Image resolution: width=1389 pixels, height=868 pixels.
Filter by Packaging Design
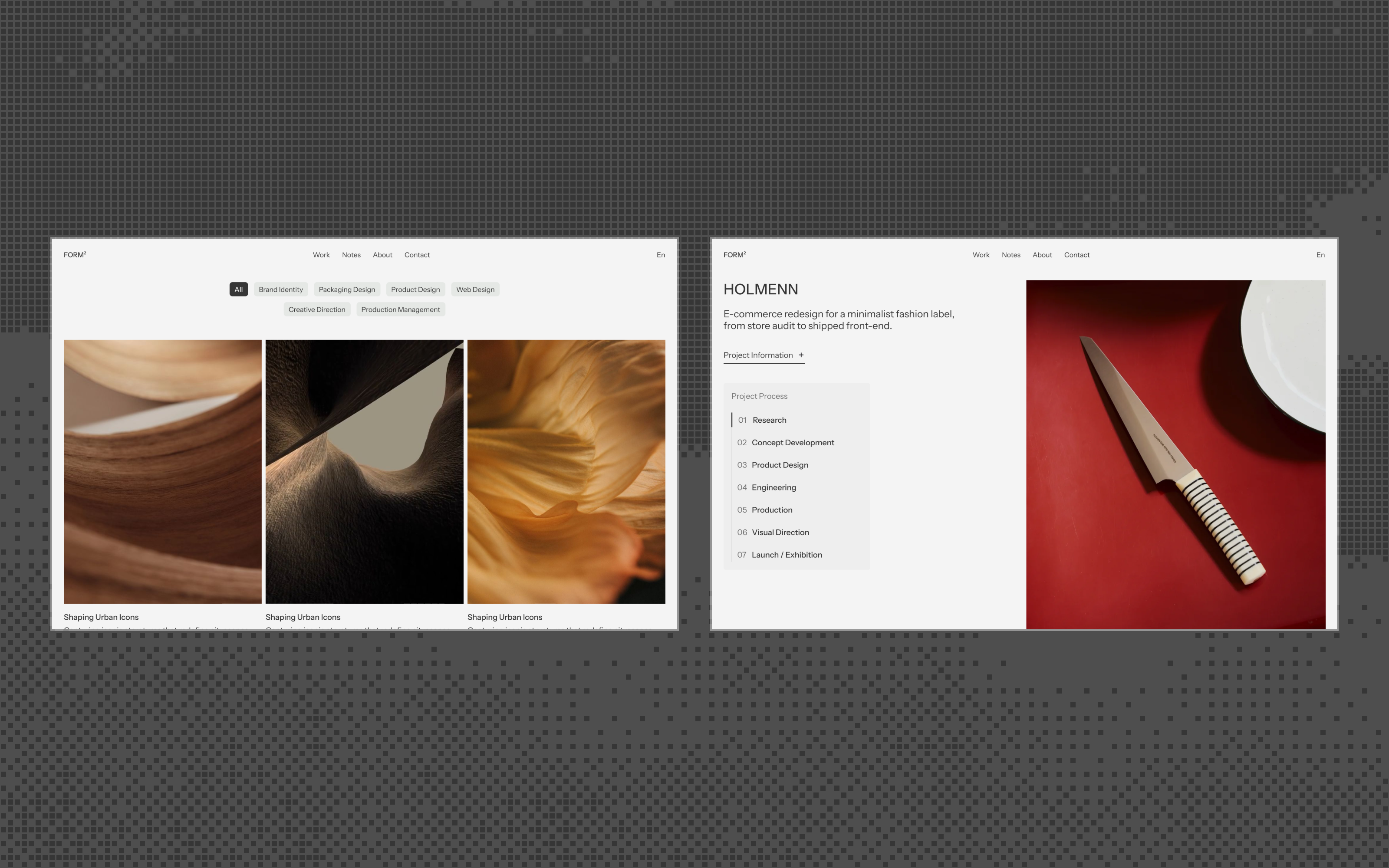347,289
